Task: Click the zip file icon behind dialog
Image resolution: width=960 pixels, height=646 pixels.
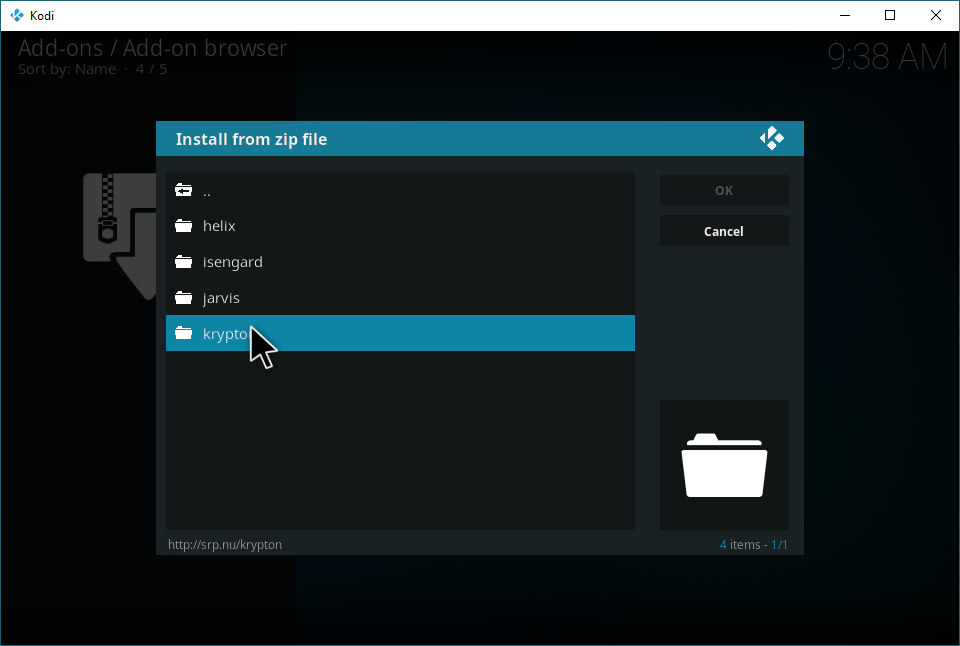Action: point(120,236)
